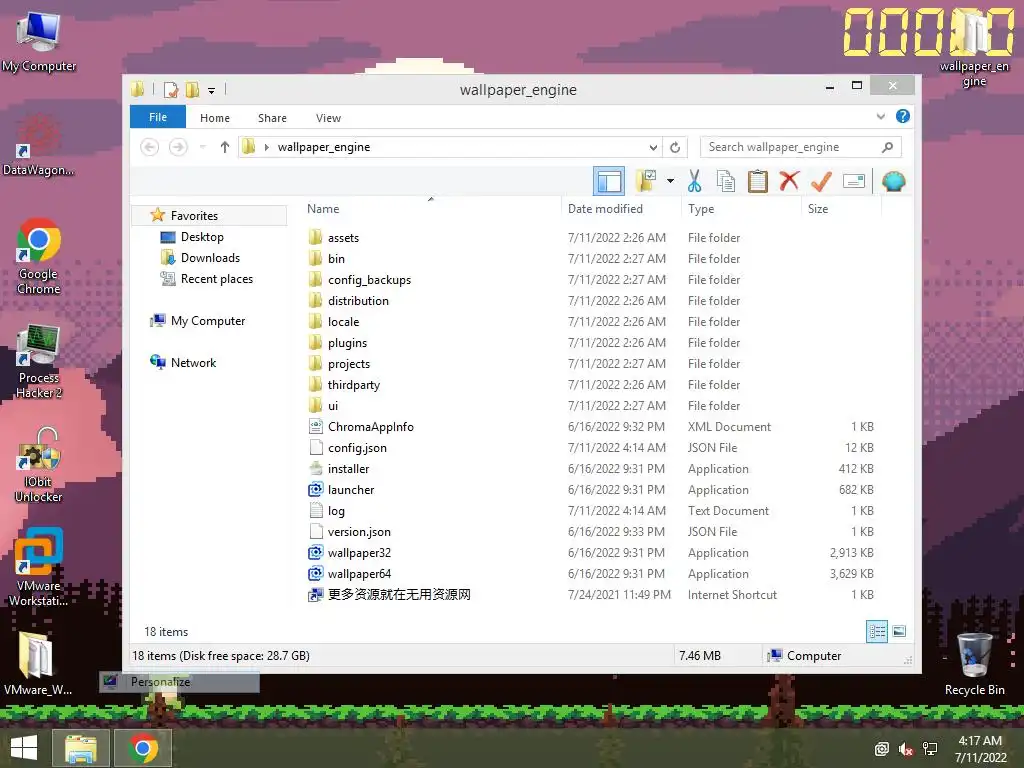Click the Copy documents icon
This screenshot has height=768, width=1024.
(x=726, y=181)
